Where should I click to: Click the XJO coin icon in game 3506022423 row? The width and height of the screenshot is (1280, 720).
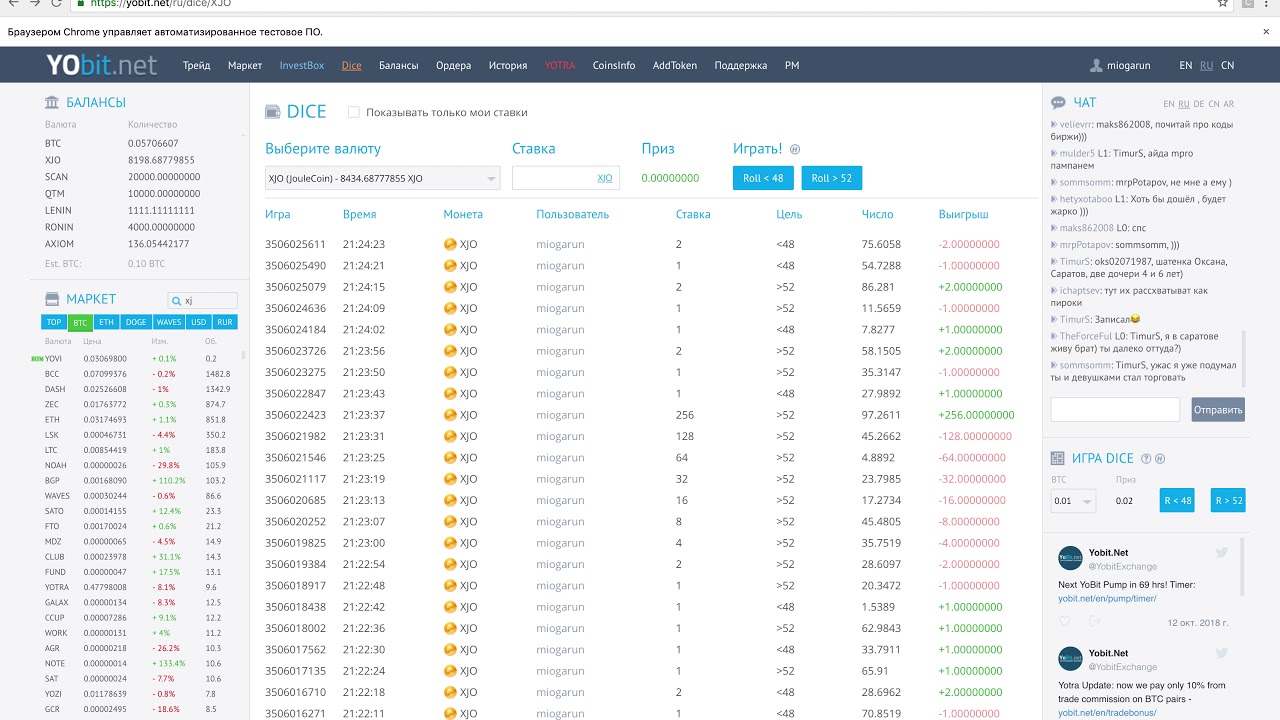click(450, 415)
